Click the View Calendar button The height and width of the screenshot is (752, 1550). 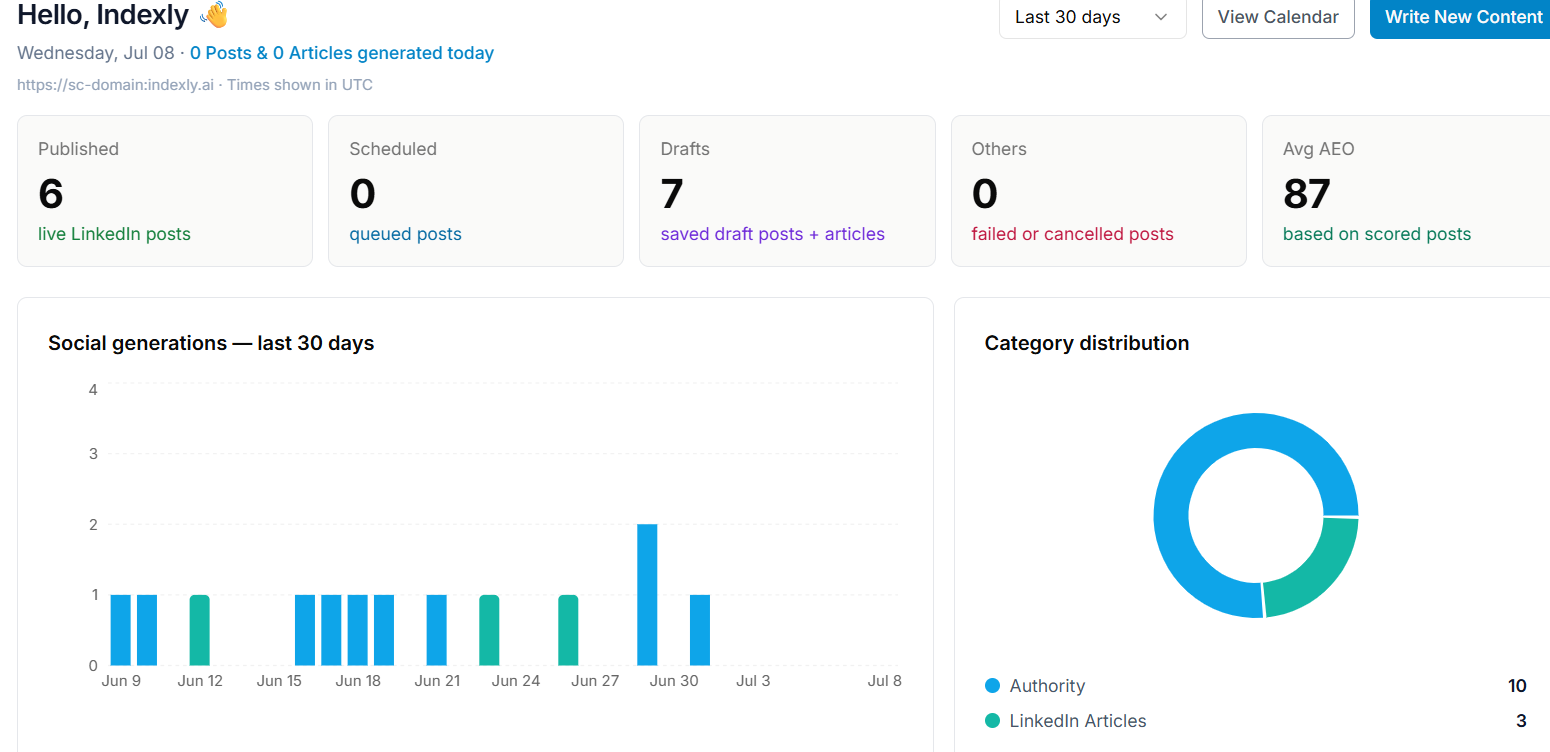1278,17
